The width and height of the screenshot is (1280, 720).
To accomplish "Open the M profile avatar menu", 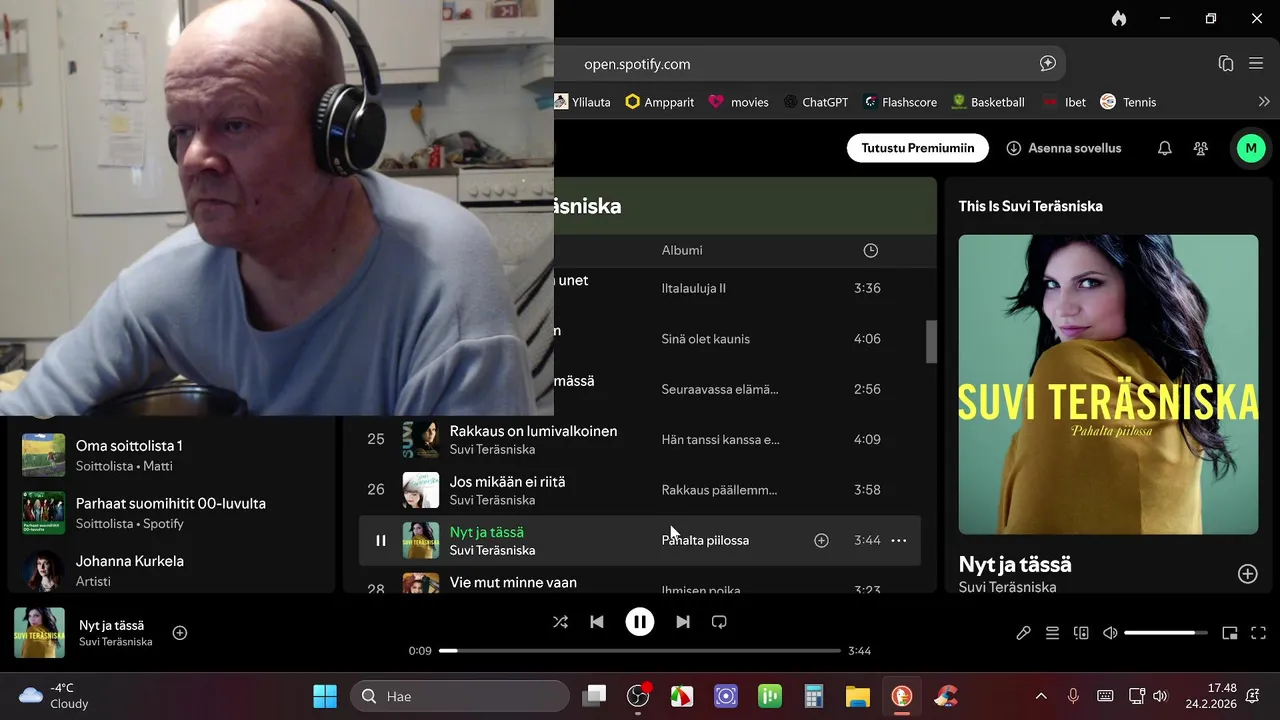I will [1250, 148].
